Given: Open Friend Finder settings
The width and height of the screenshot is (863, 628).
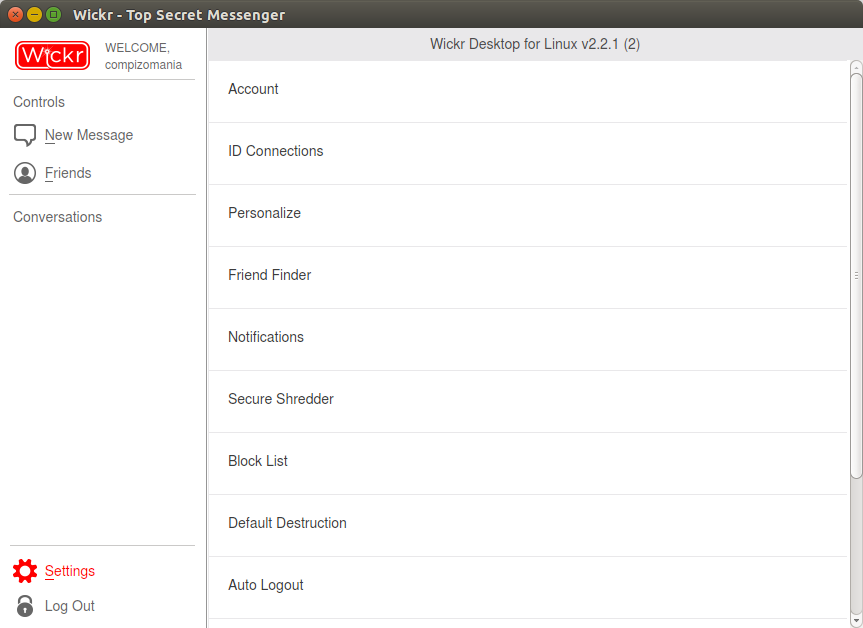Looking at the screenshot, I should point(527,277).
